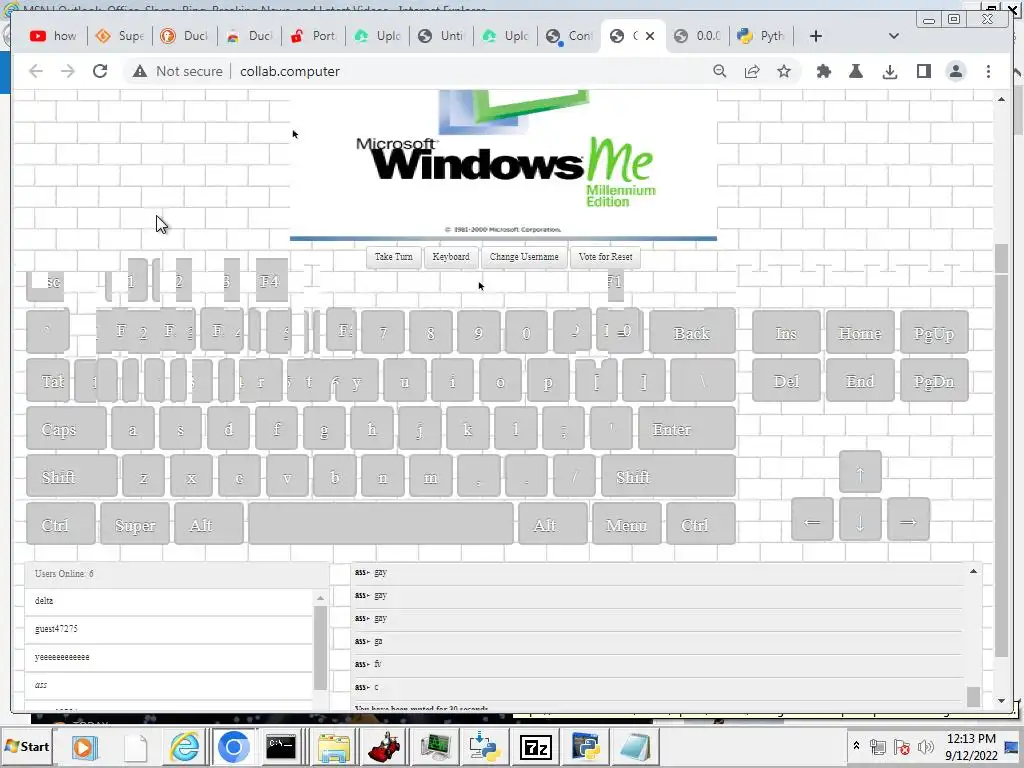The height and width of the screenshot is (768, 1024).
Task: Select user 'guest47275' in users list
Action: (169, 630)
